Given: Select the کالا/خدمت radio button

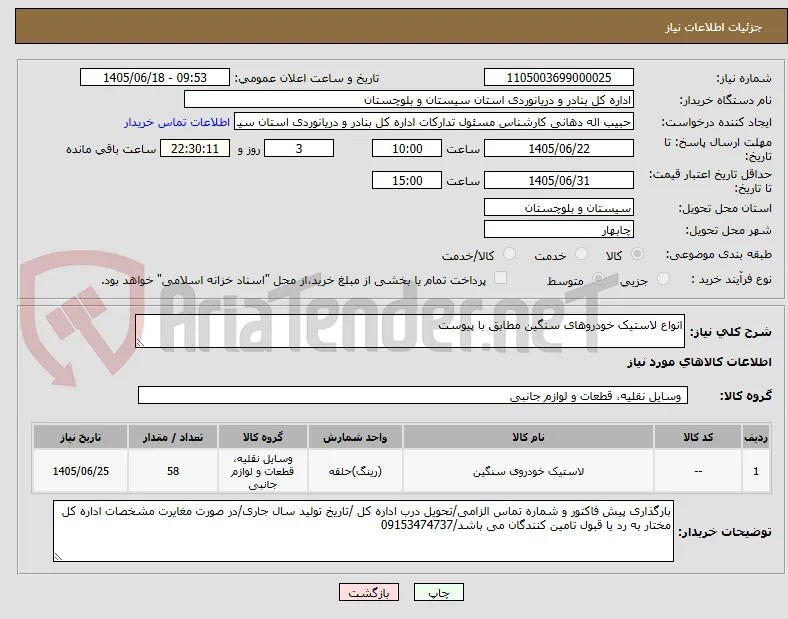Looking at the screenshot, I should pos(510,254).
